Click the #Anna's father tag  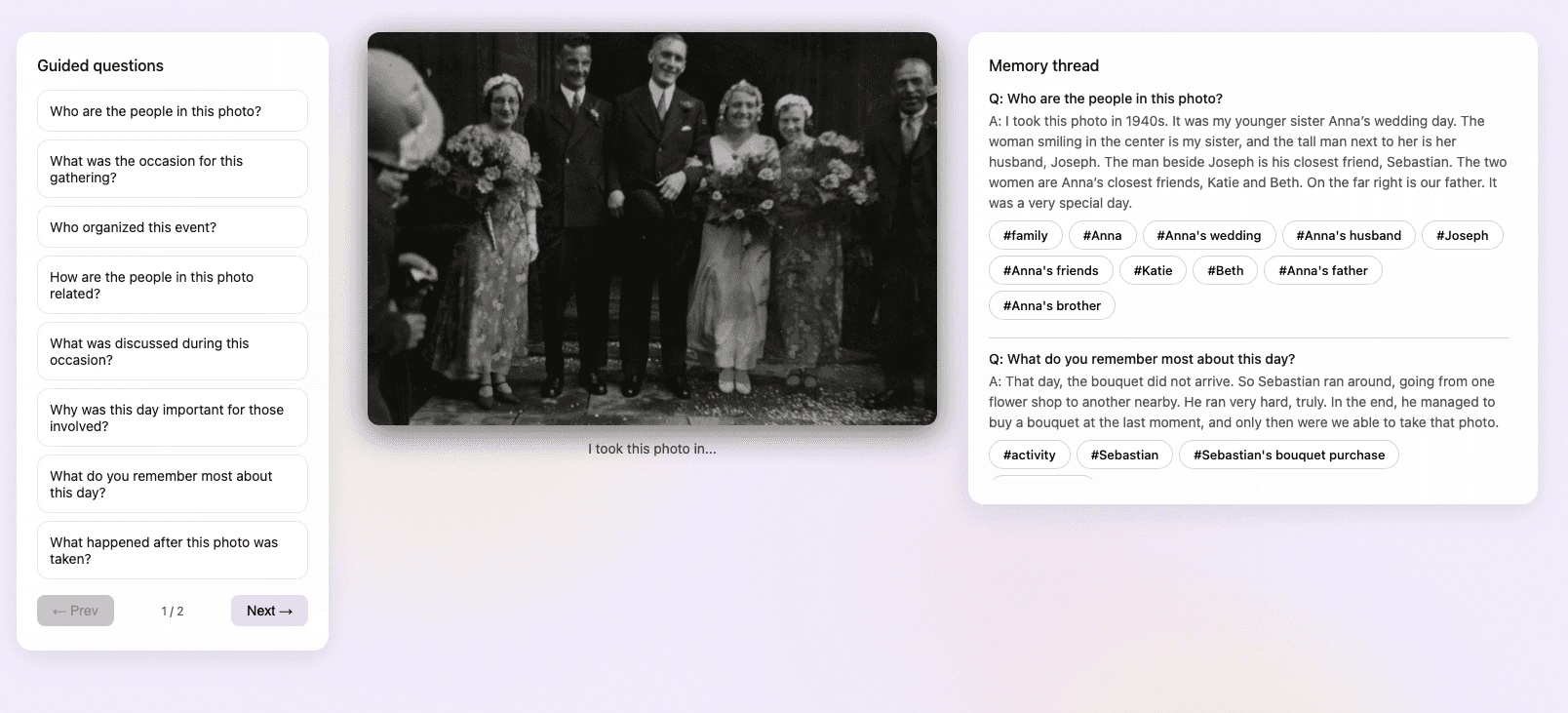point(1323,270)
